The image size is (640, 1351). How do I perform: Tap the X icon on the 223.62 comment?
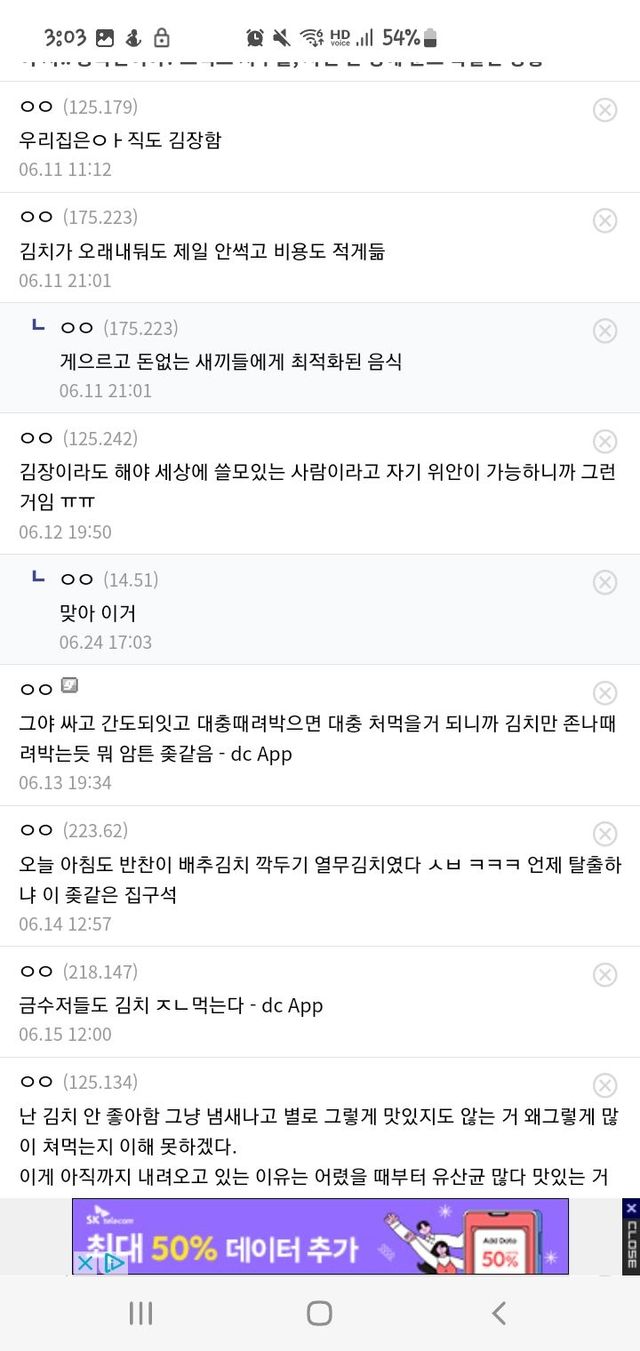pos(605,834)
